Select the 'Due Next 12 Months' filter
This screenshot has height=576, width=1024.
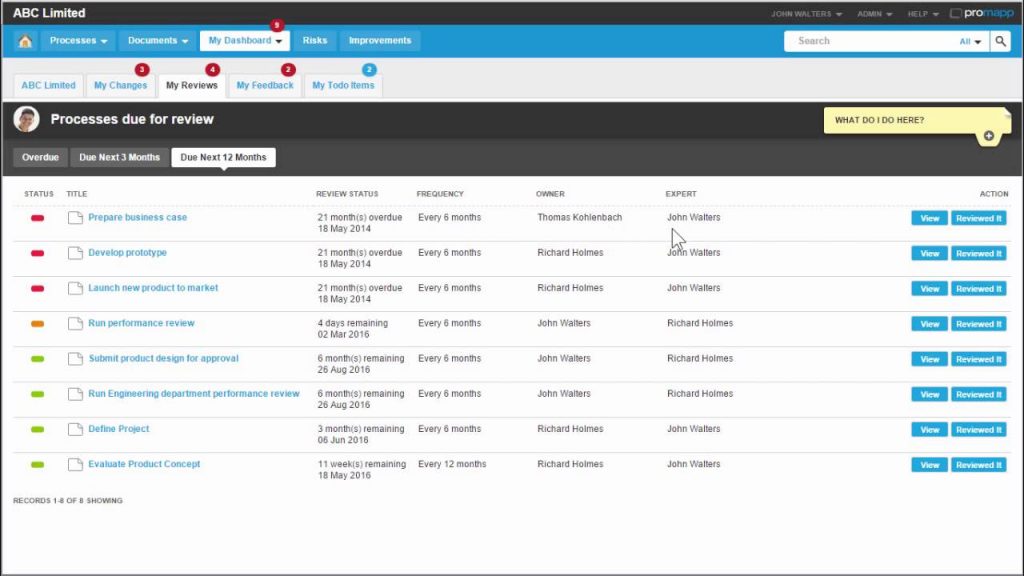pos(222,157)
